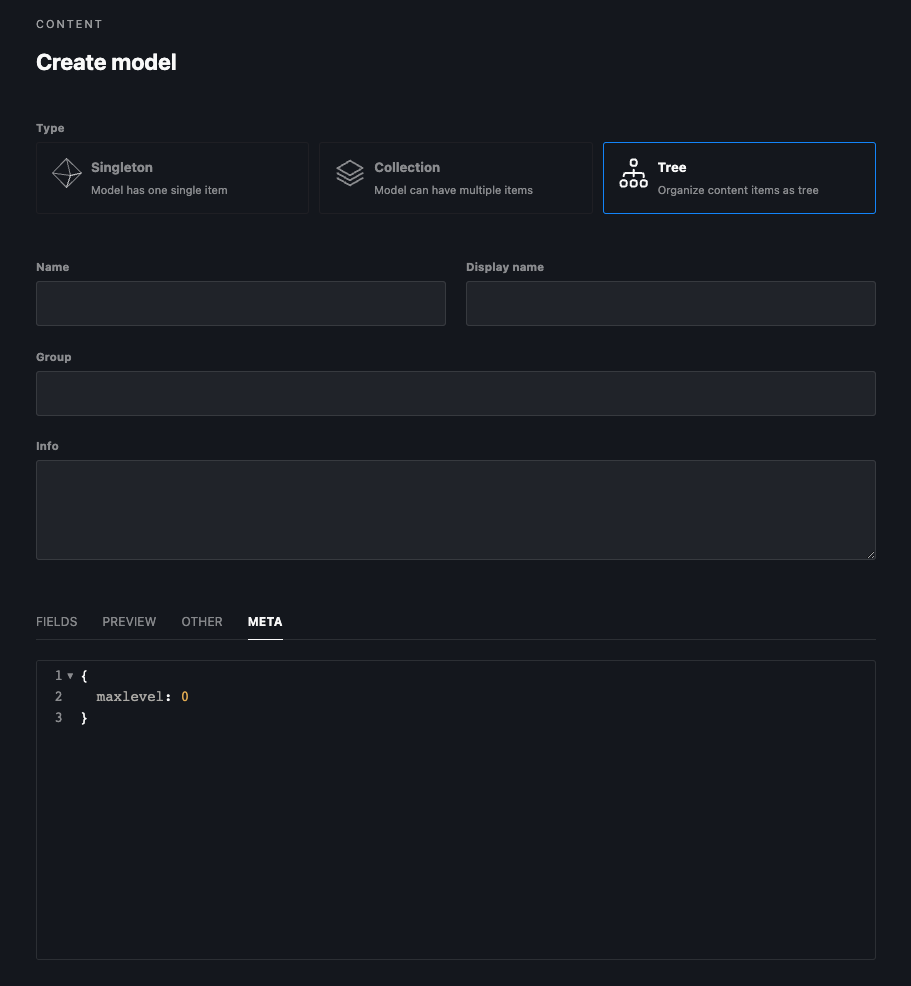This screenshot has width=911, height=986.
Task: Open the CONTENT breadcrumb link
Action: click(x=69, y=24)
